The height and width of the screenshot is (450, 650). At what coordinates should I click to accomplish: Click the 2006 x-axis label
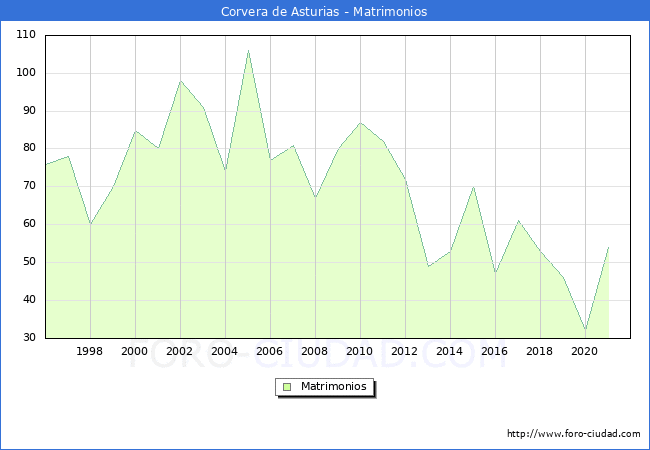click(x=269, y=351)
